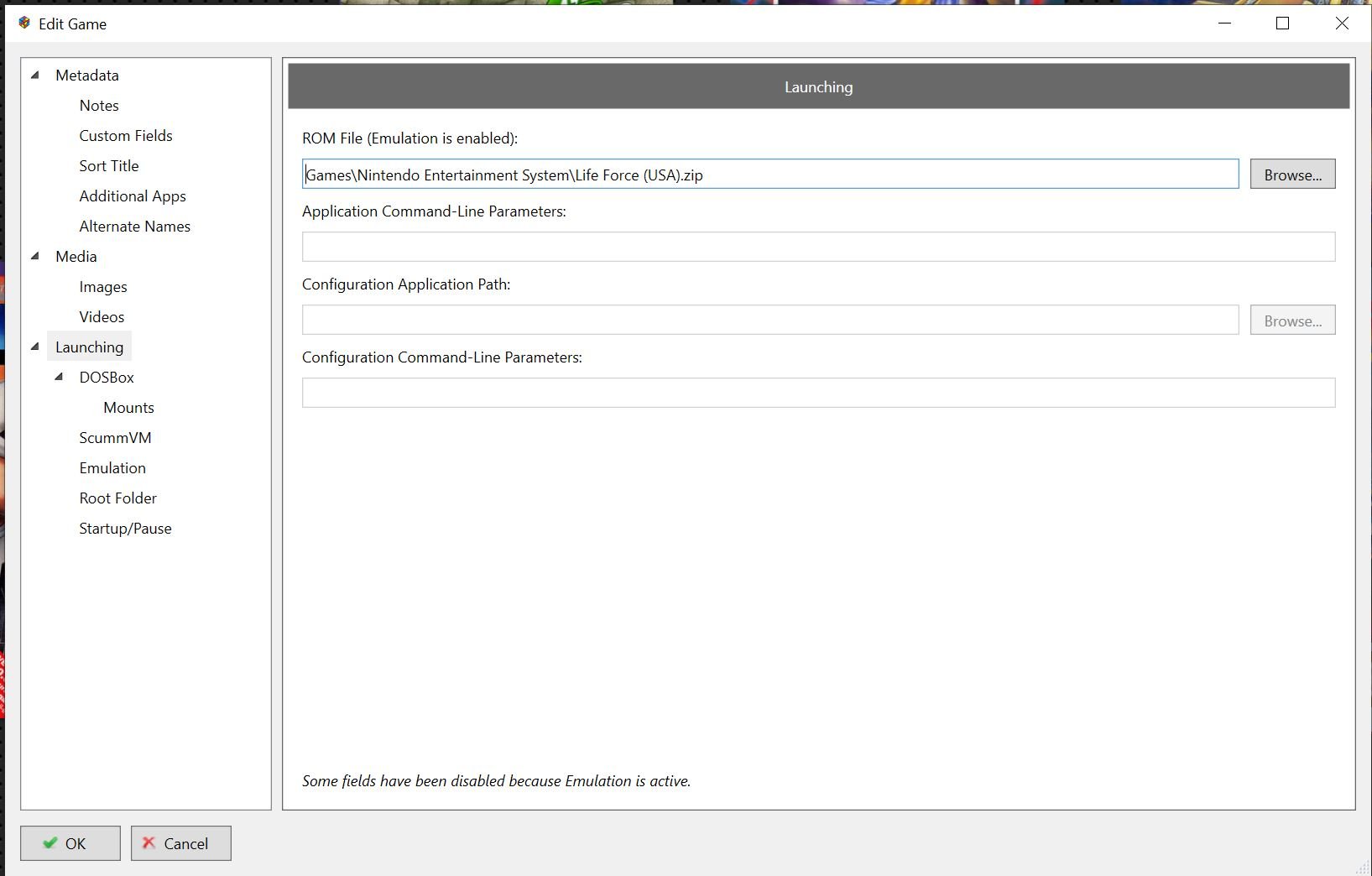
Task: Focus Configuration Command-Line Parameters field
Action: click(818, 393)
